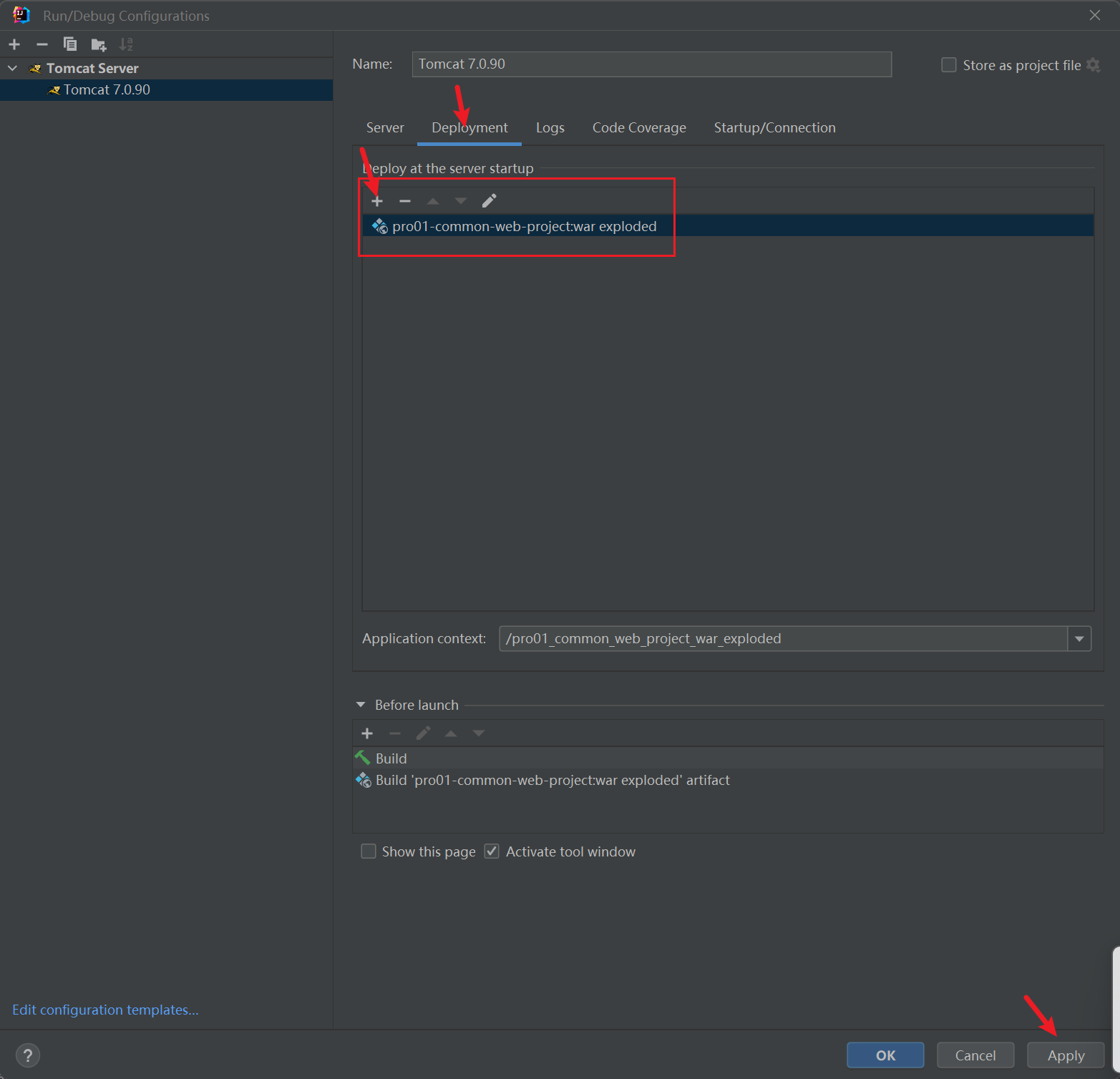1120x1079 pixels.
Task: Enable Show this page checkbox
Action: [369, 851]
